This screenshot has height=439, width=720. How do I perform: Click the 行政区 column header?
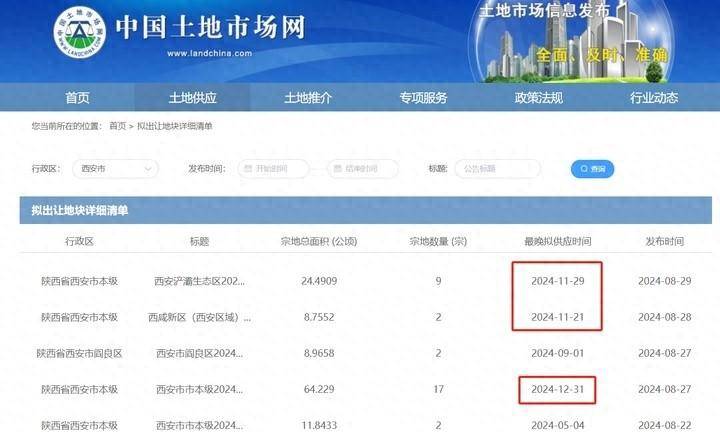click(x=79, y=241)
